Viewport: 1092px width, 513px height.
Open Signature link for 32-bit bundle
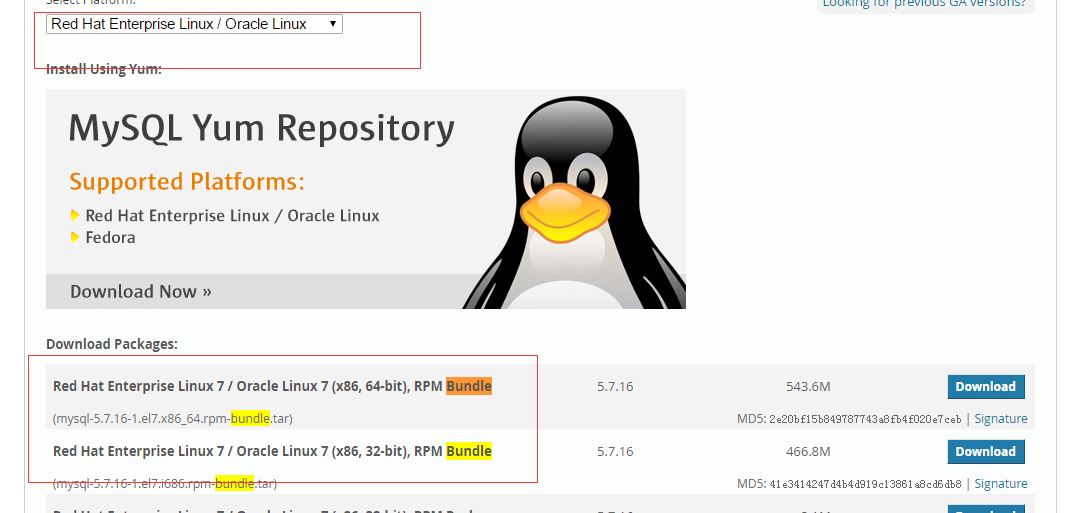coord(1001,483)
